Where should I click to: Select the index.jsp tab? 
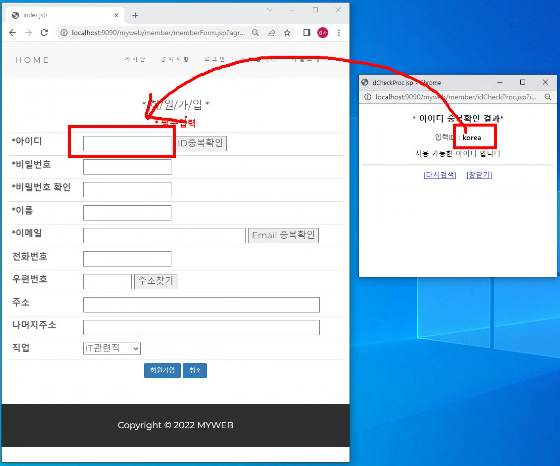[x=64, y=15]
